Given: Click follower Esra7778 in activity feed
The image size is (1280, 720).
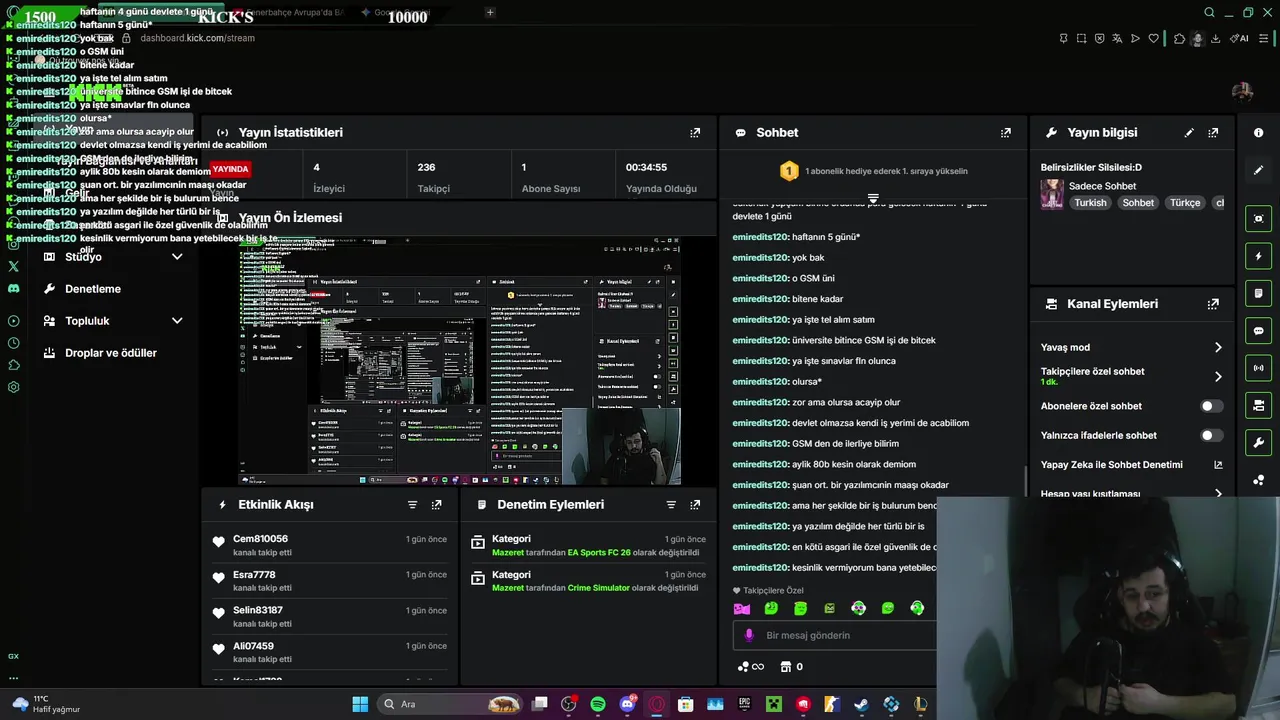Looking at the screenshot, I should pyautogui.click(x=254, y=575).
